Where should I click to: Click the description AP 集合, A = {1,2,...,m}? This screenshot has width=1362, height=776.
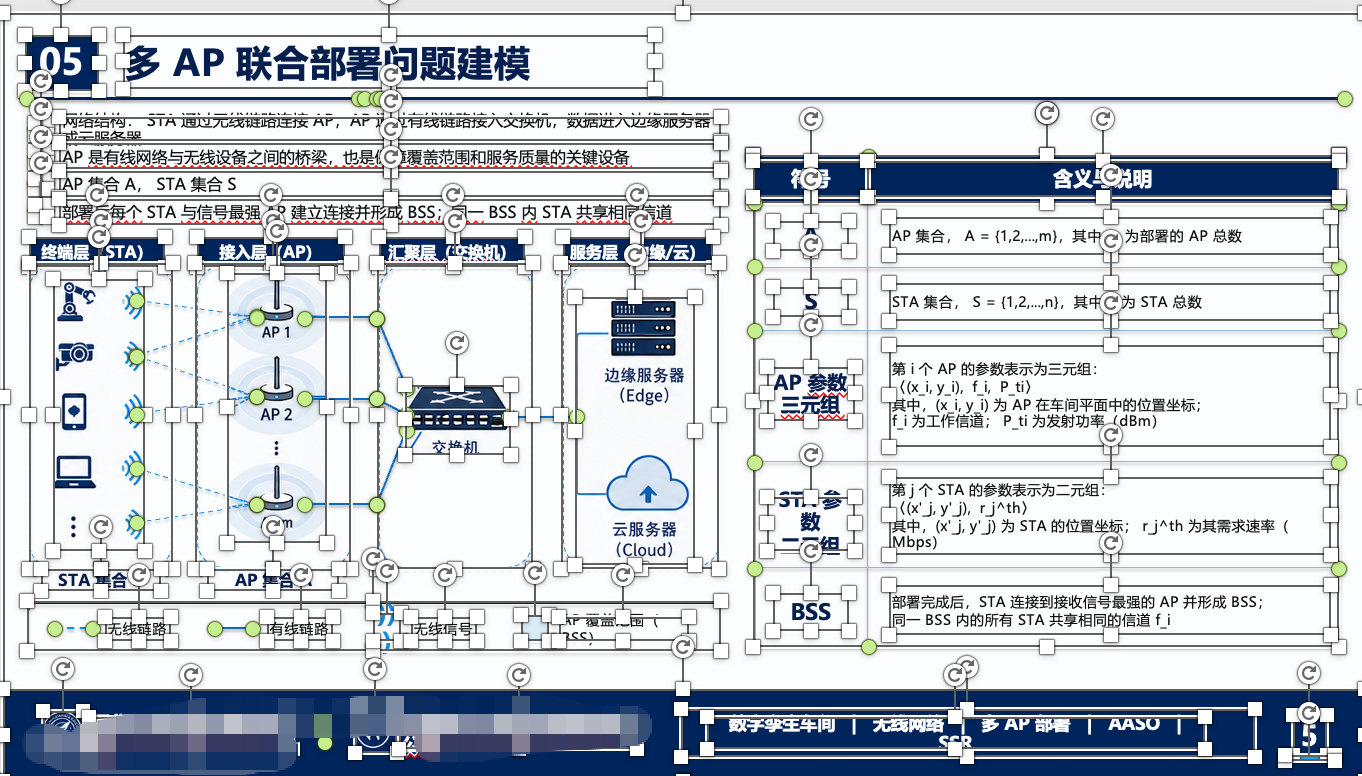point(1067,237)
